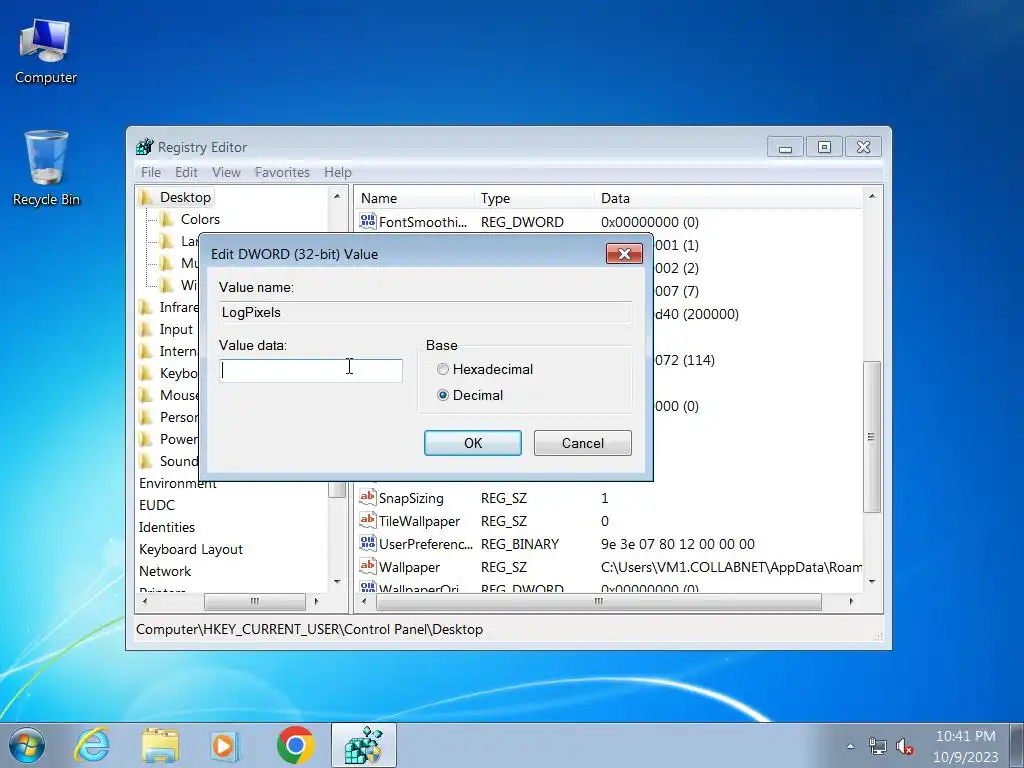
Task: Click values pane vertical scrollbar thumb
Action: [x=871, y=436]
